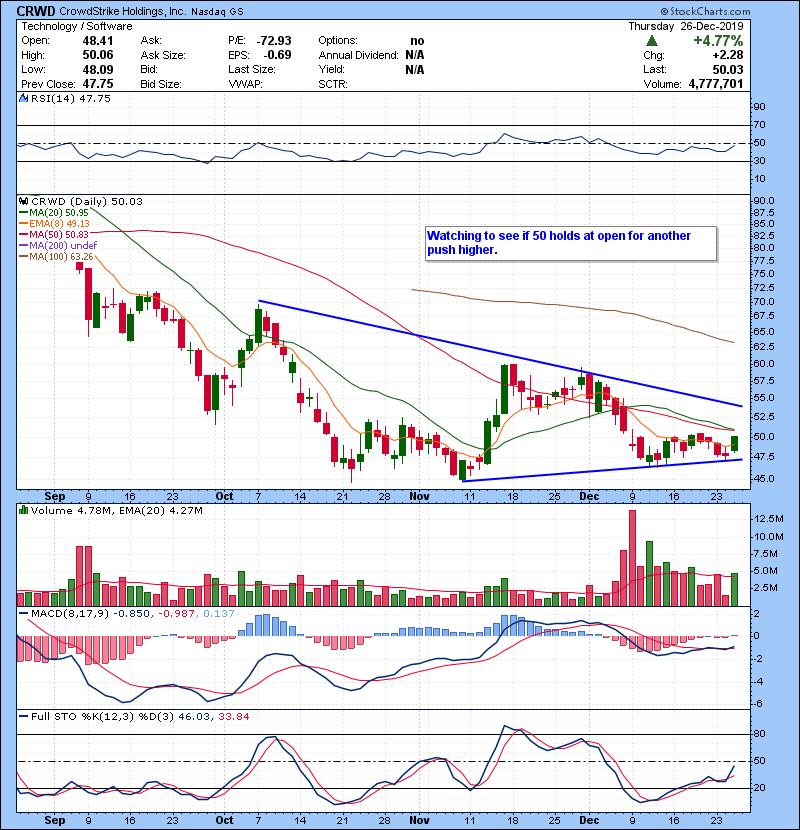
Task: Click the Options value 'no'
Action: 417,41
